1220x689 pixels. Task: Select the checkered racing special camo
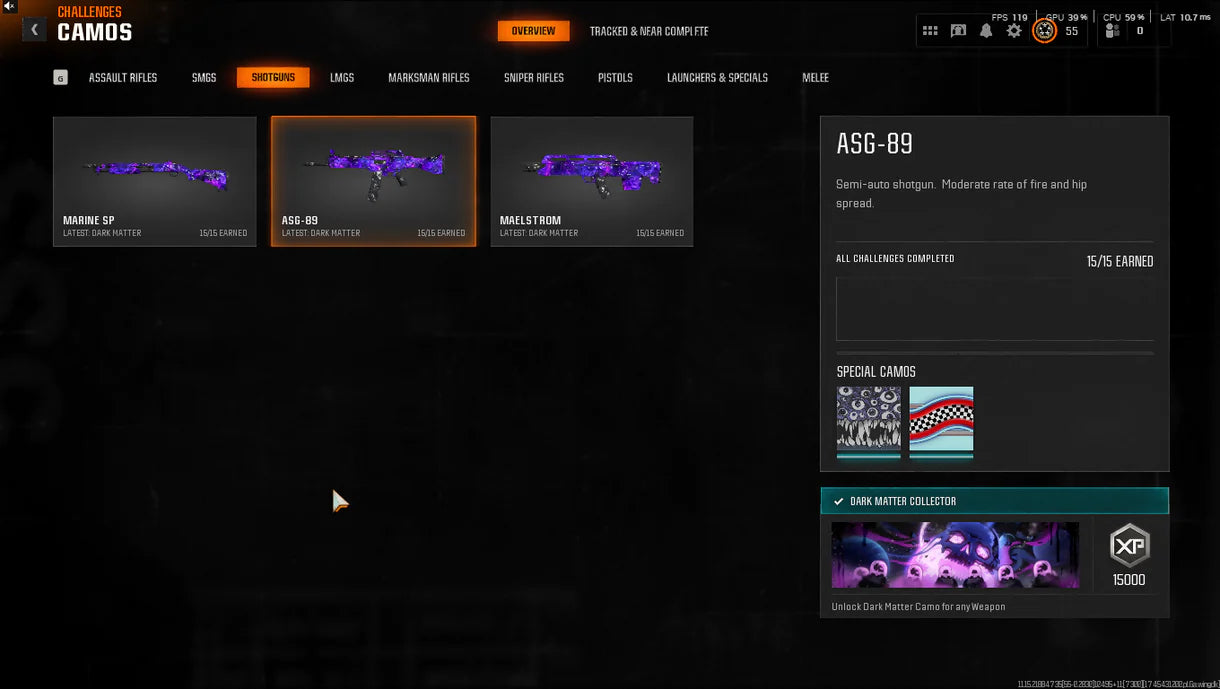pyautogui.click(x=941, y=420)
